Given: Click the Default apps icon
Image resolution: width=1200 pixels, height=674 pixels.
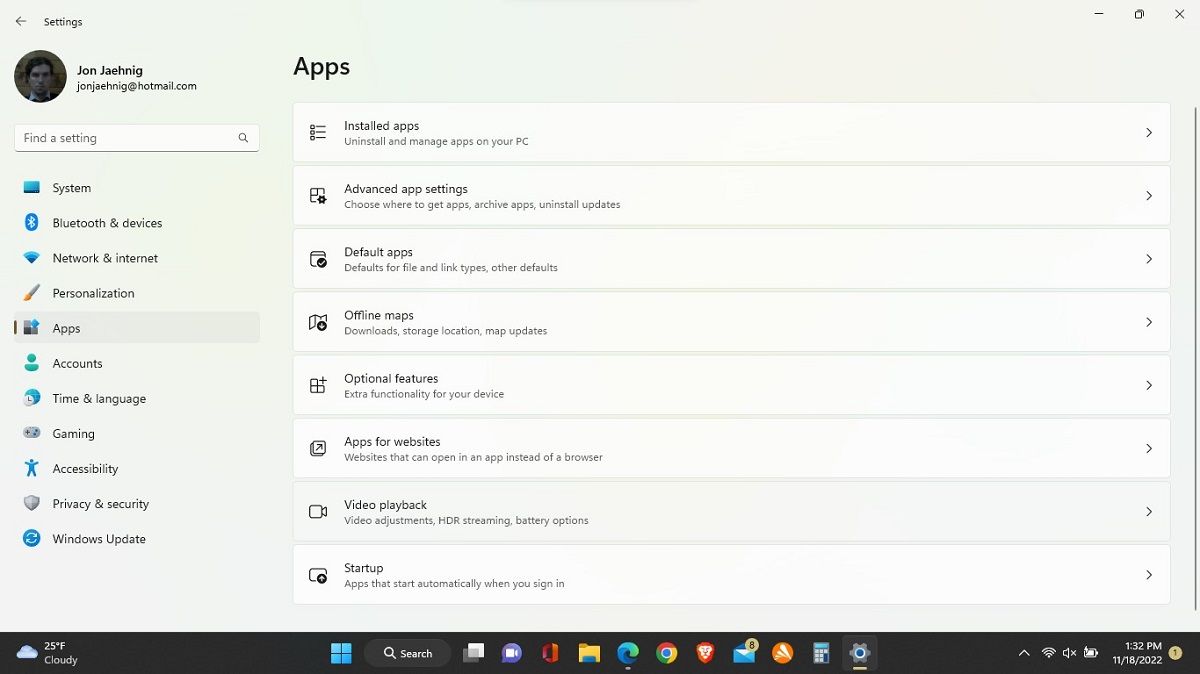Looking at the screenshot, I should coord(317,259).
